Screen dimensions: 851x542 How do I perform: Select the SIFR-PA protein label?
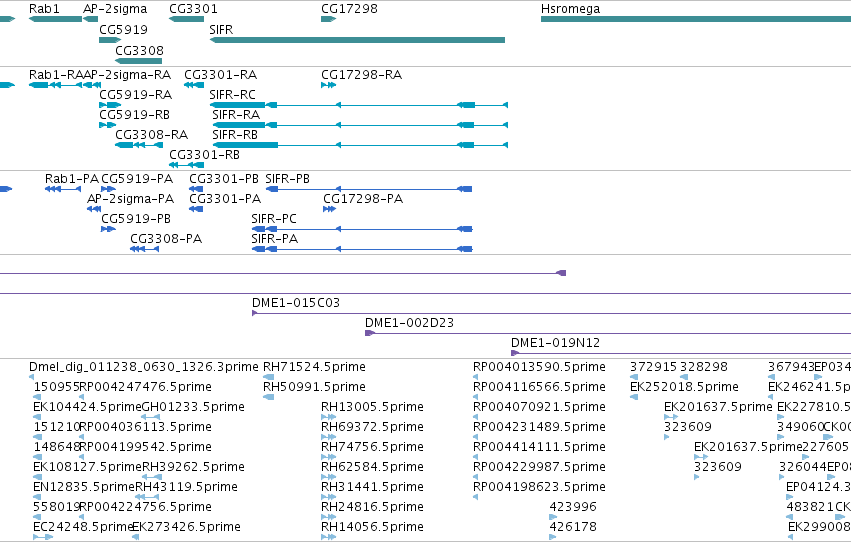point(275,239)
